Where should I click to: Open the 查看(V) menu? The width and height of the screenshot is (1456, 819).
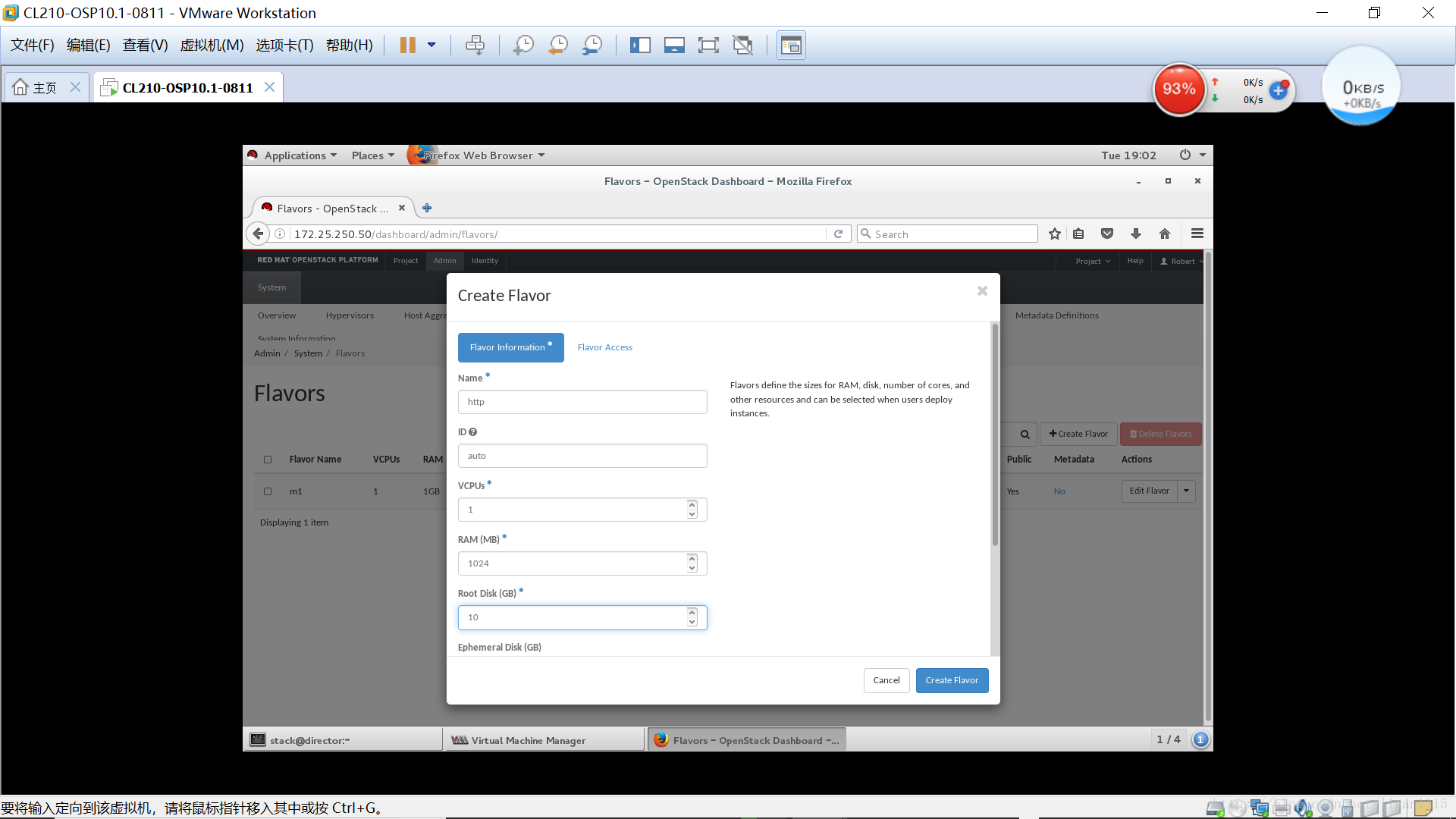[x=145, y=45]
